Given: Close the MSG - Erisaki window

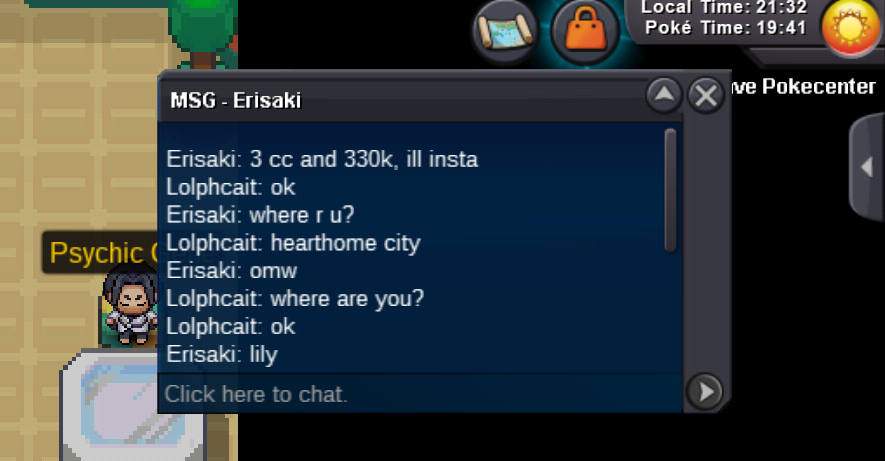Looking at the screenshot, I should point(706,95).
